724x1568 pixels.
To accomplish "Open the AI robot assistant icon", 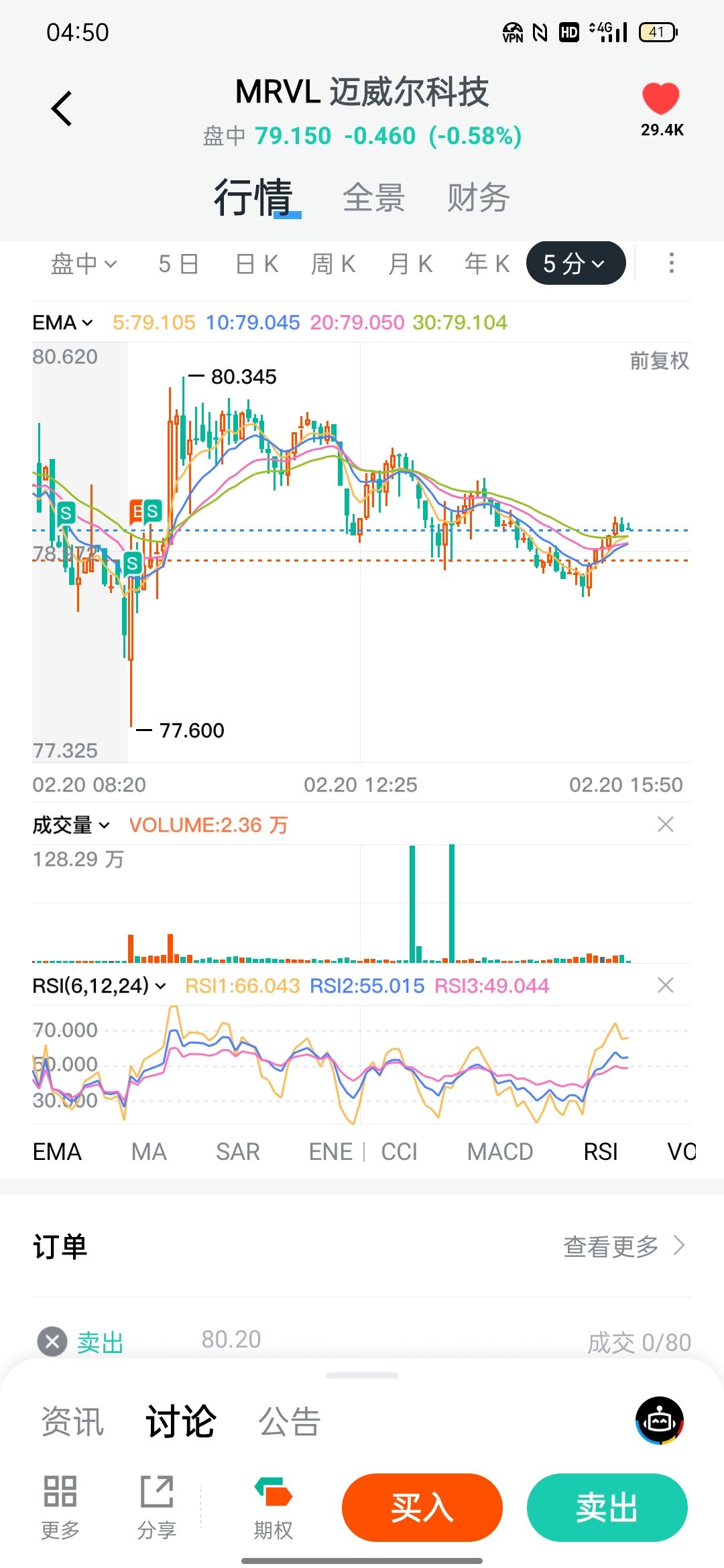I will click(x=660, y=1421).
